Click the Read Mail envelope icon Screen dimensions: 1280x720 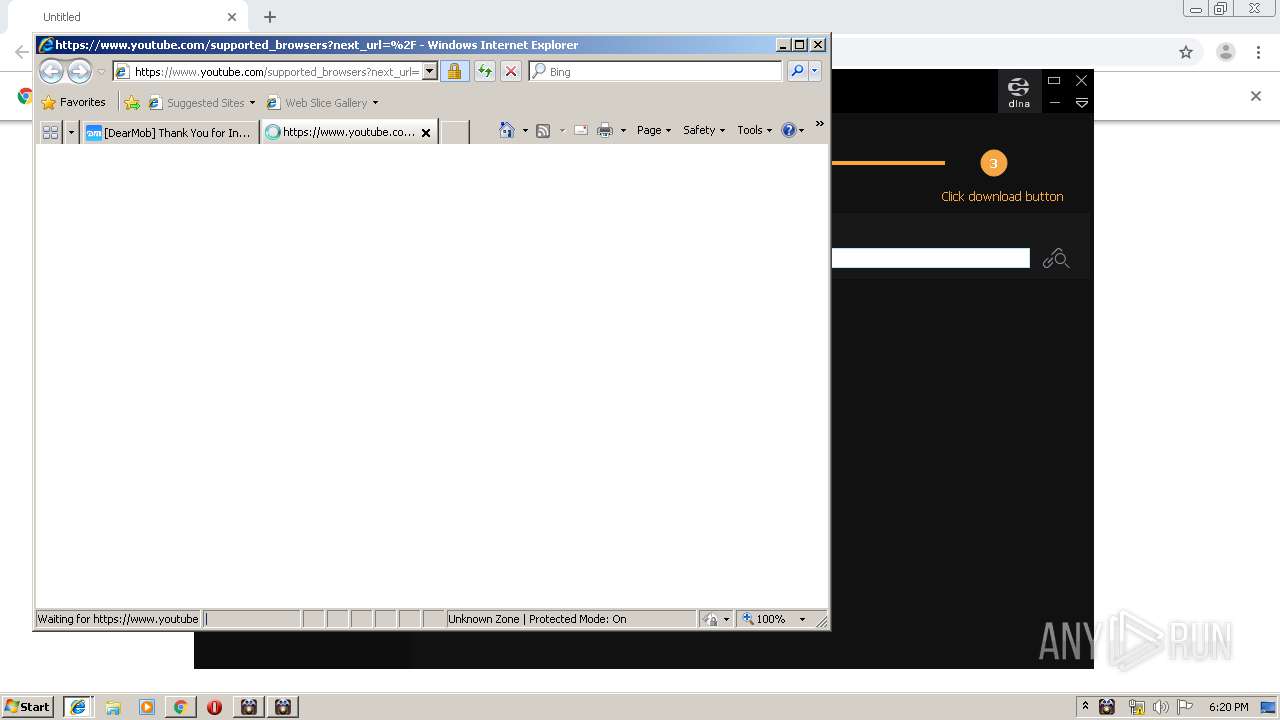coord(580,130)
